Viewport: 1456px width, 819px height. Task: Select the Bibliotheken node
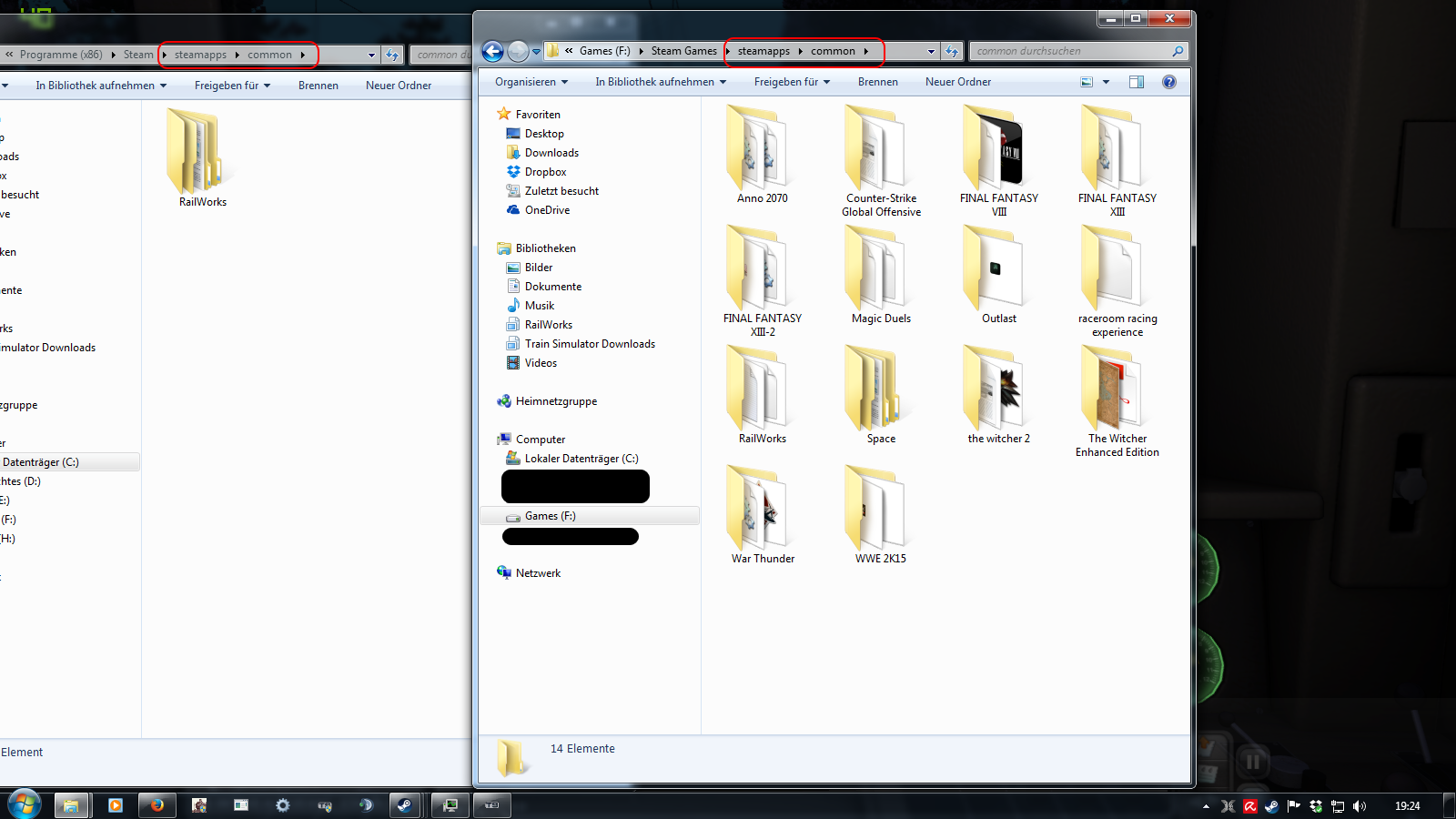(x=545, y=248)
